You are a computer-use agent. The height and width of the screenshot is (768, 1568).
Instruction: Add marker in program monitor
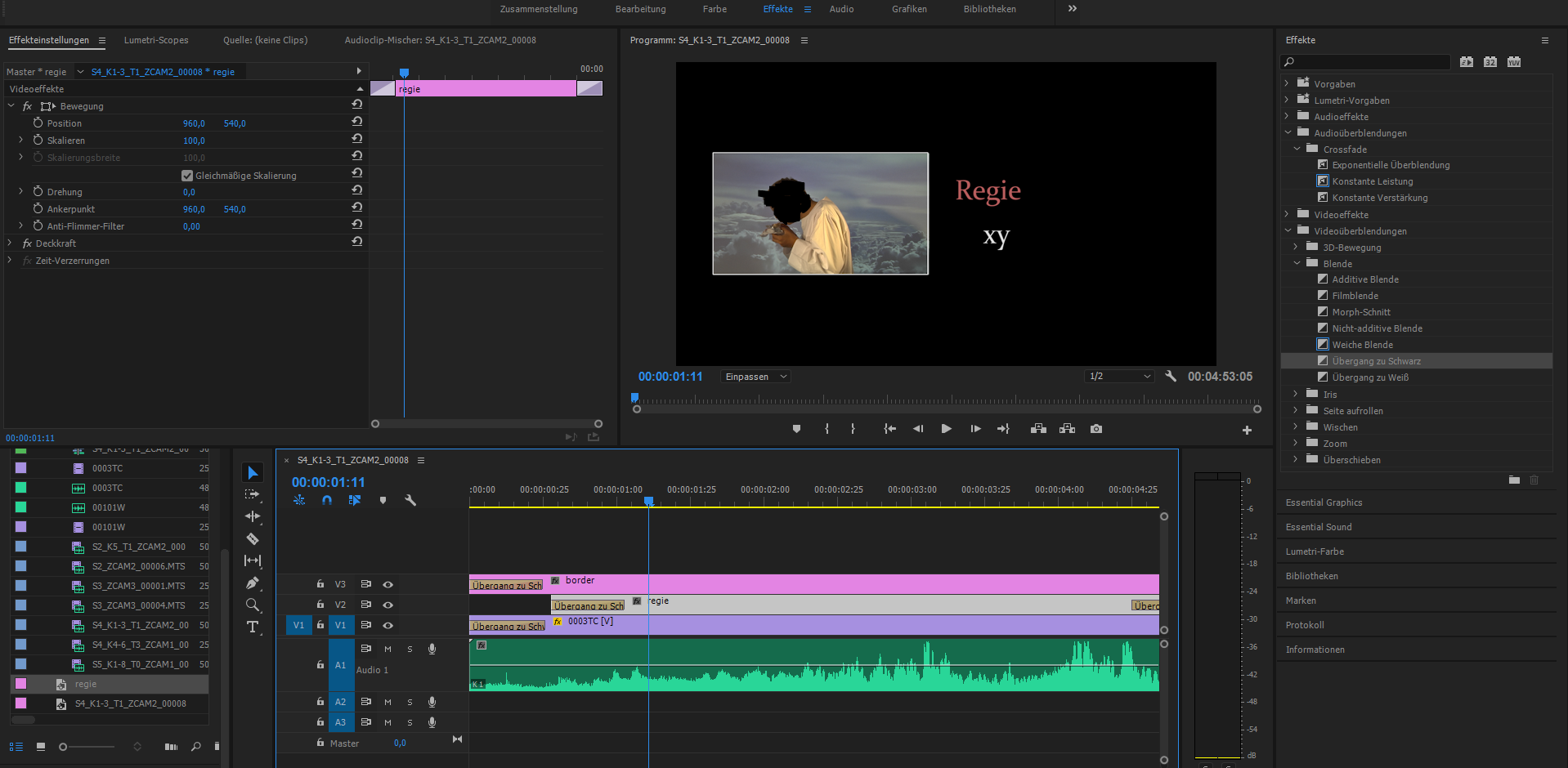(x=796, y=429)
